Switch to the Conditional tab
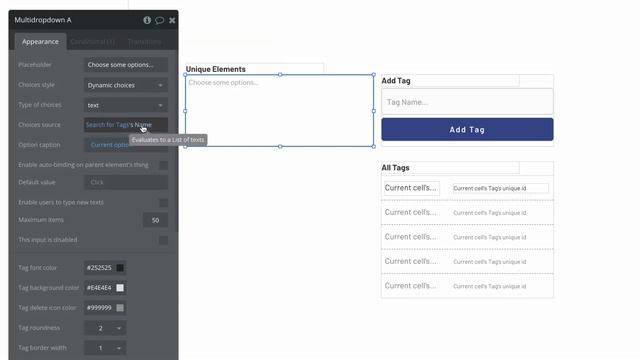The width and height of the screenshot is (640, 360). pyautogui.click(x=93, y=42)
